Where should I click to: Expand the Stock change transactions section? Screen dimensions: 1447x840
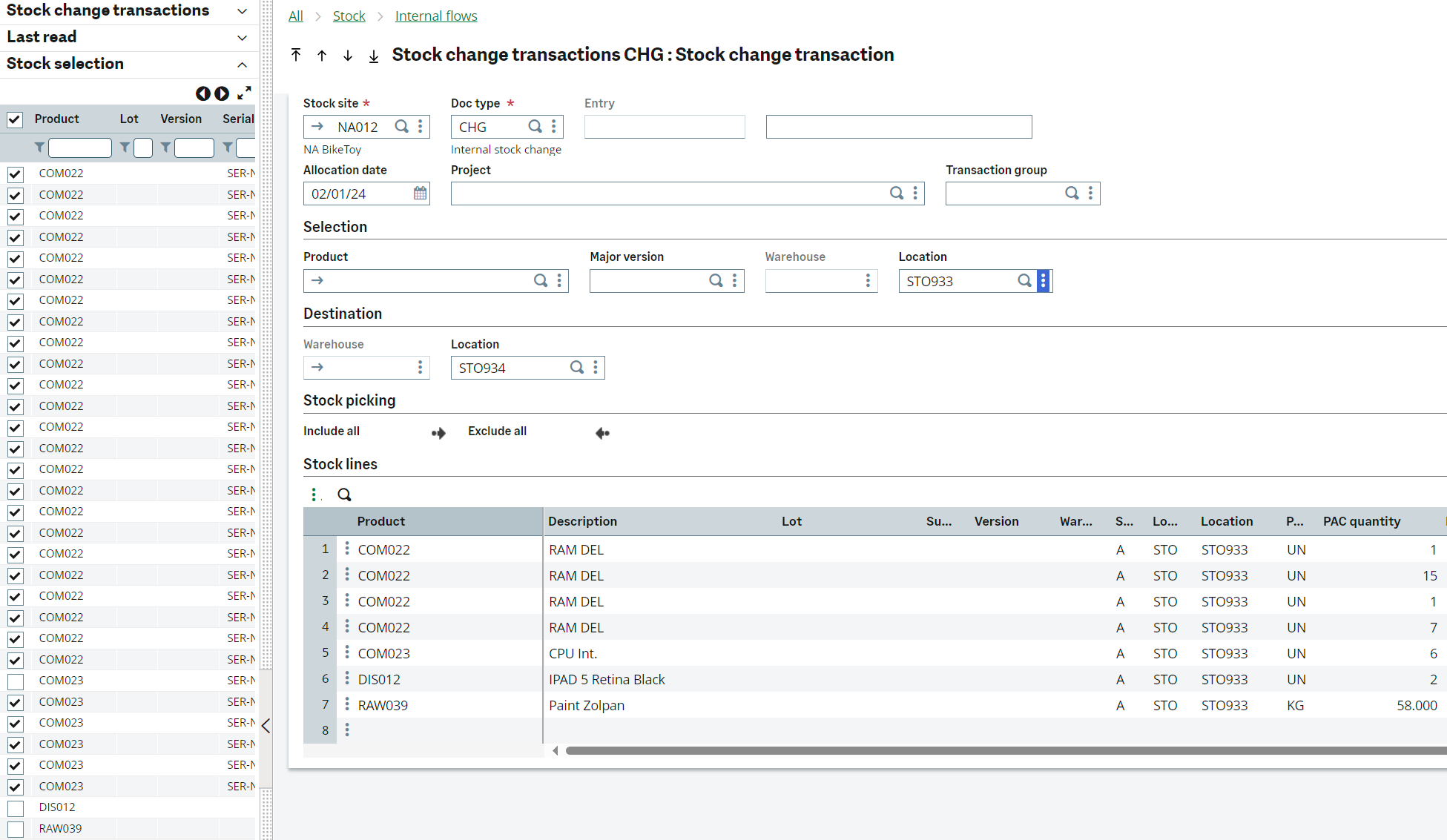(242, 10)
